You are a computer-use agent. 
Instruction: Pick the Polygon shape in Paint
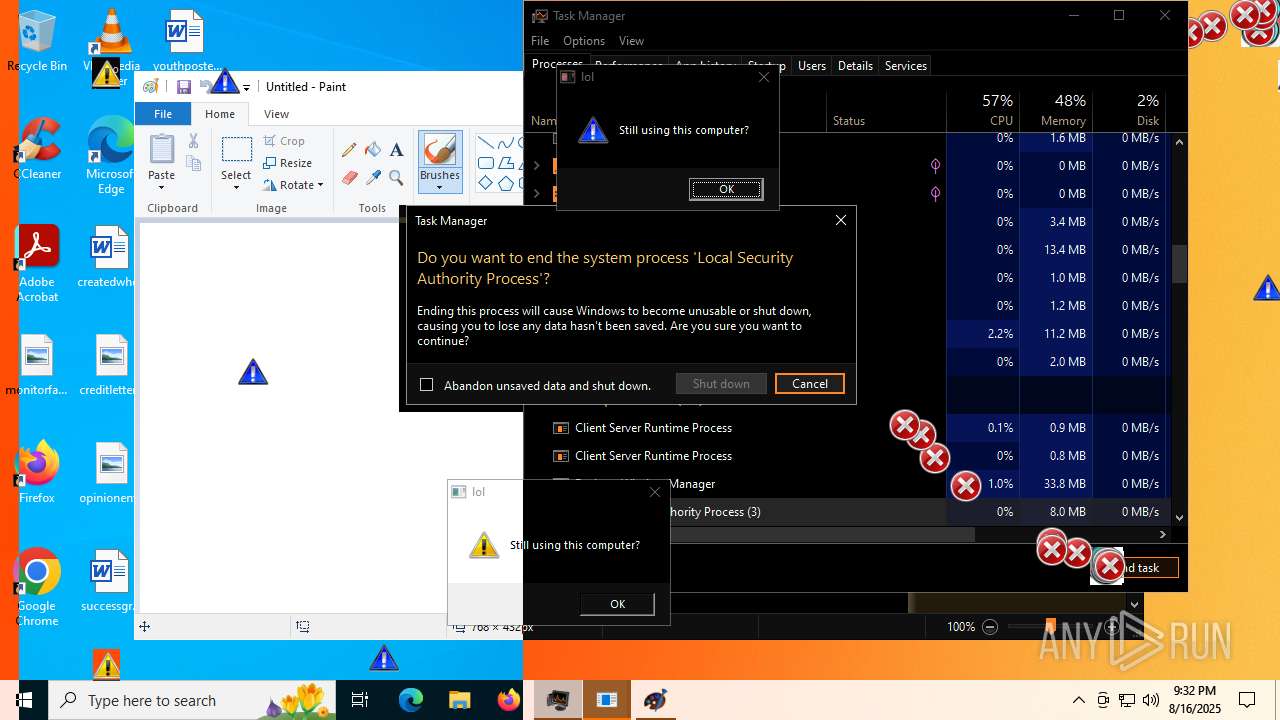coord(506,163)
